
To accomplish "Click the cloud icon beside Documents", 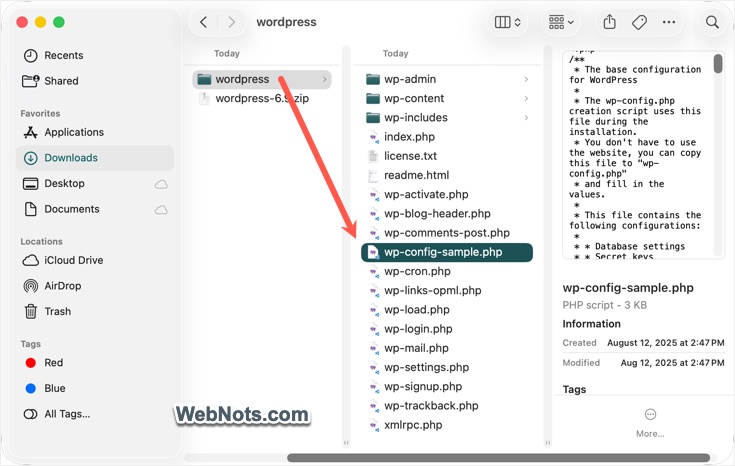I will coord(161,210).
